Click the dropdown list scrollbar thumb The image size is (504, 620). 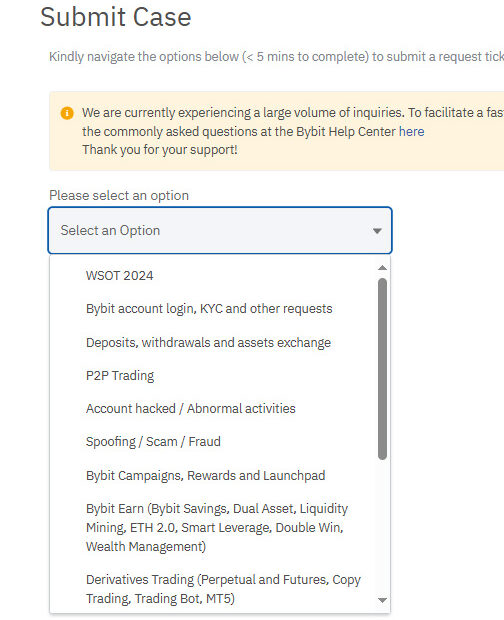pyautogui.click(x=382, y=369)
